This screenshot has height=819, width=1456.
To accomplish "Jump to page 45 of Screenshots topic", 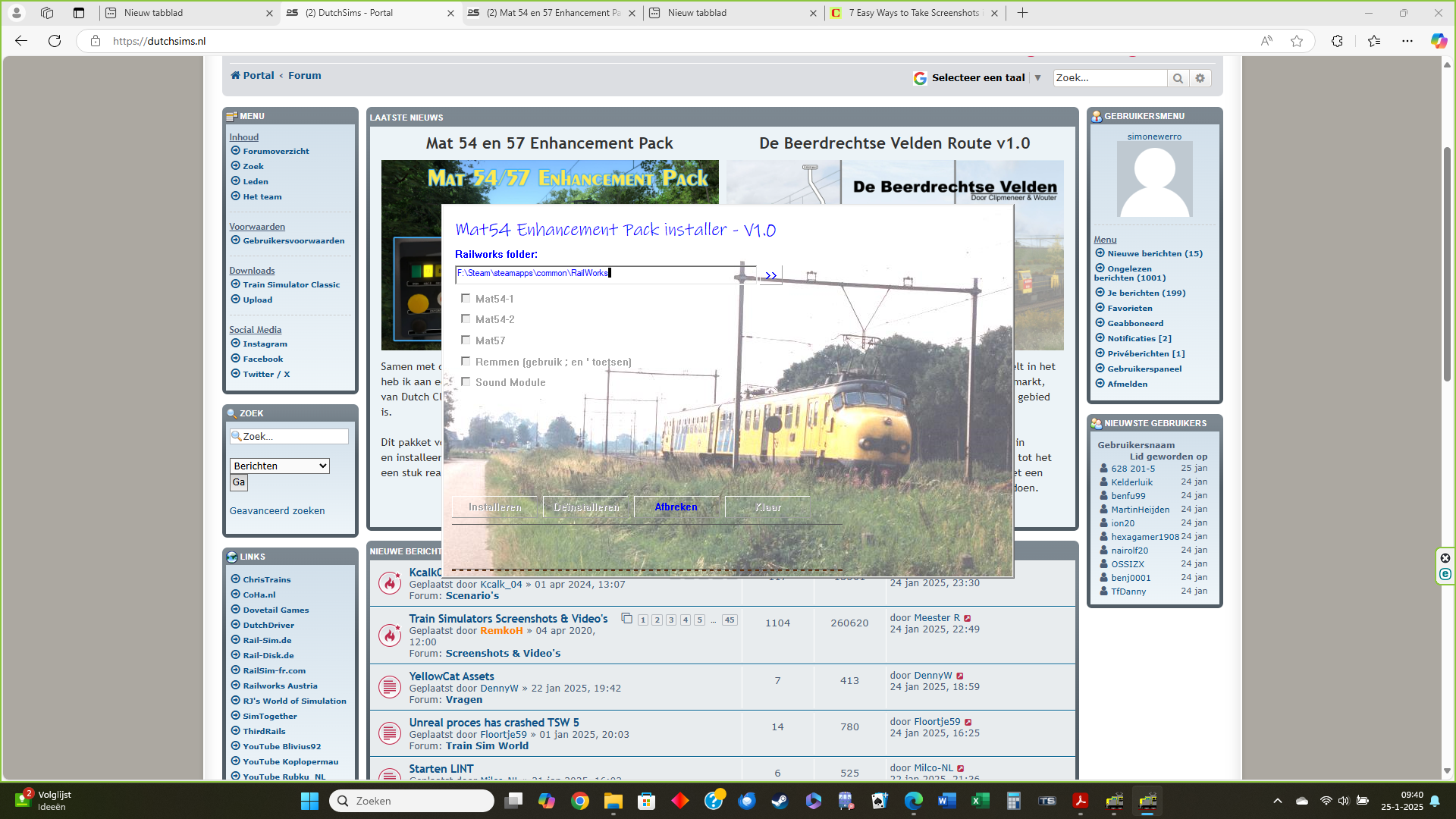I will pos(730,620).
